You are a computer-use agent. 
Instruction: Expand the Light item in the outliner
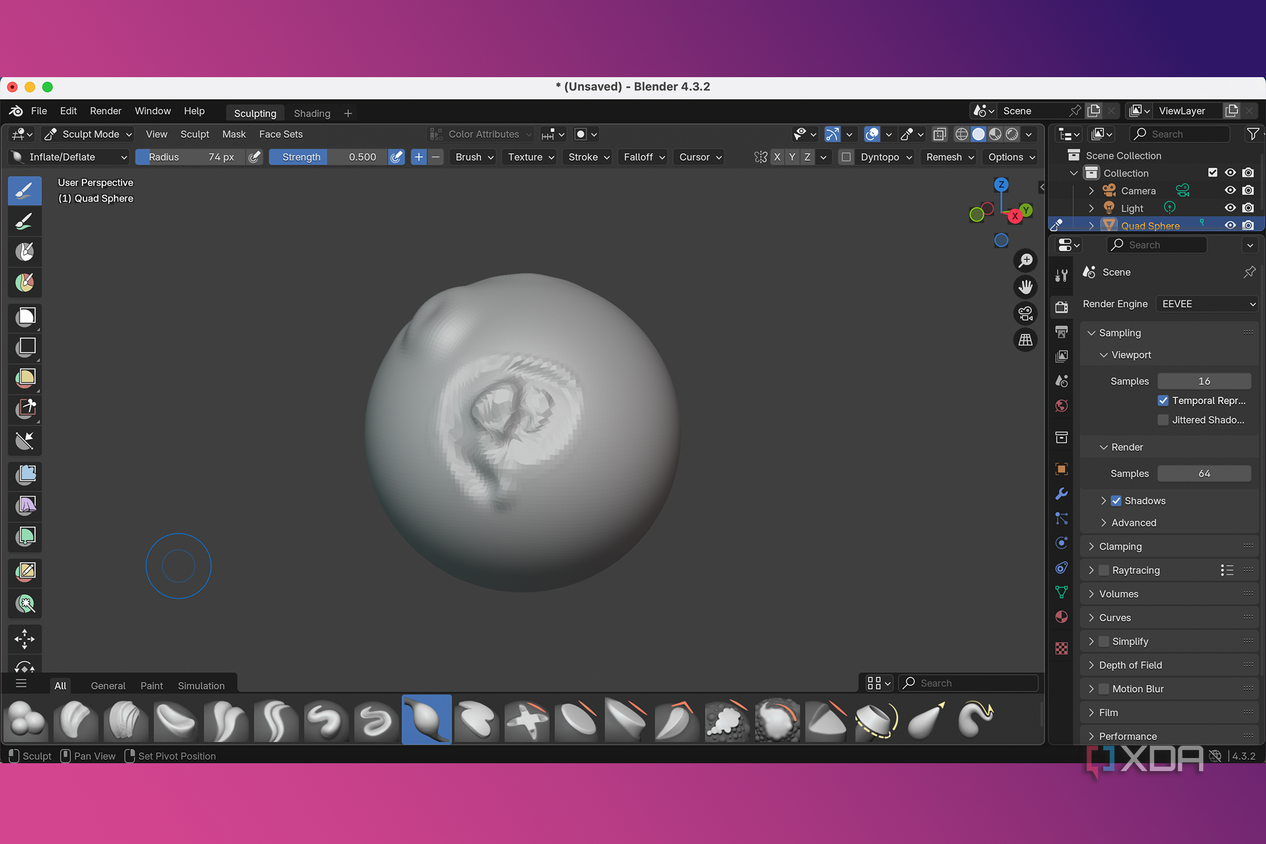[x=1091, y=208]
